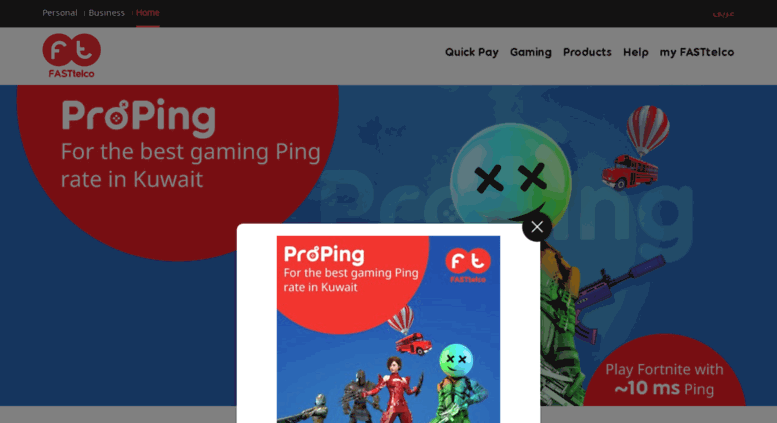Select the Home tab
The height and width of the screenshot is (423, 777).
coord(148,13)
